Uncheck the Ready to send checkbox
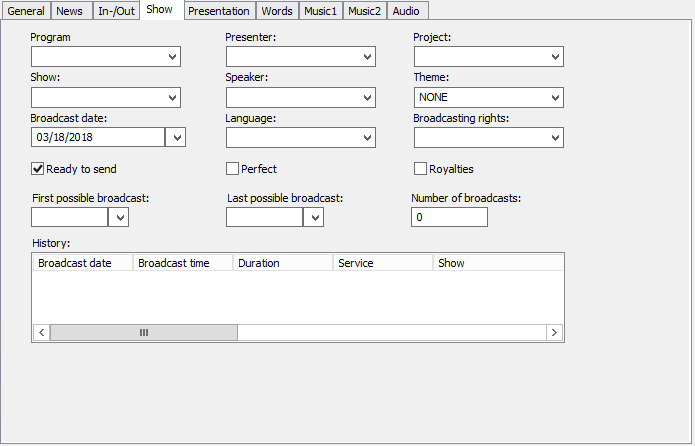 39,169
